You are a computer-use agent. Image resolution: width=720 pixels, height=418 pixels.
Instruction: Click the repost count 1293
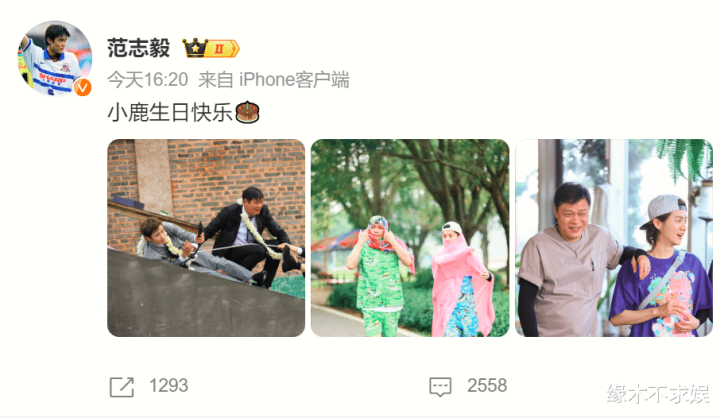click(169, 386)
